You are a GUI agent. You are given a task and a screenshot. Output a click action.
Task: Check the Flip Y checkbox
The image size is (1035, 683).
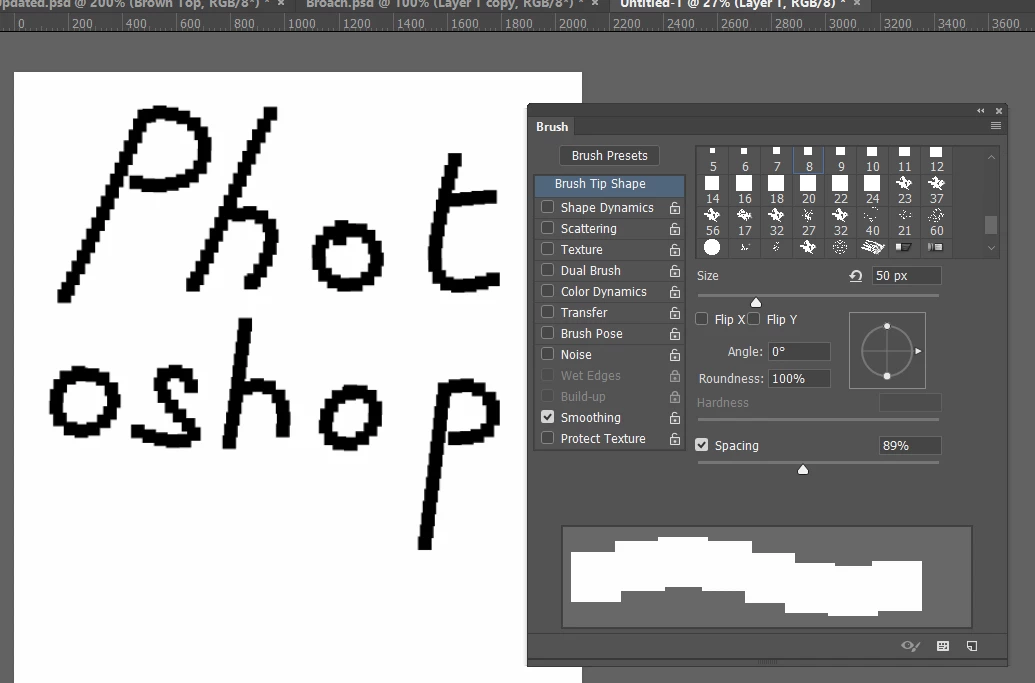(754, 319)
